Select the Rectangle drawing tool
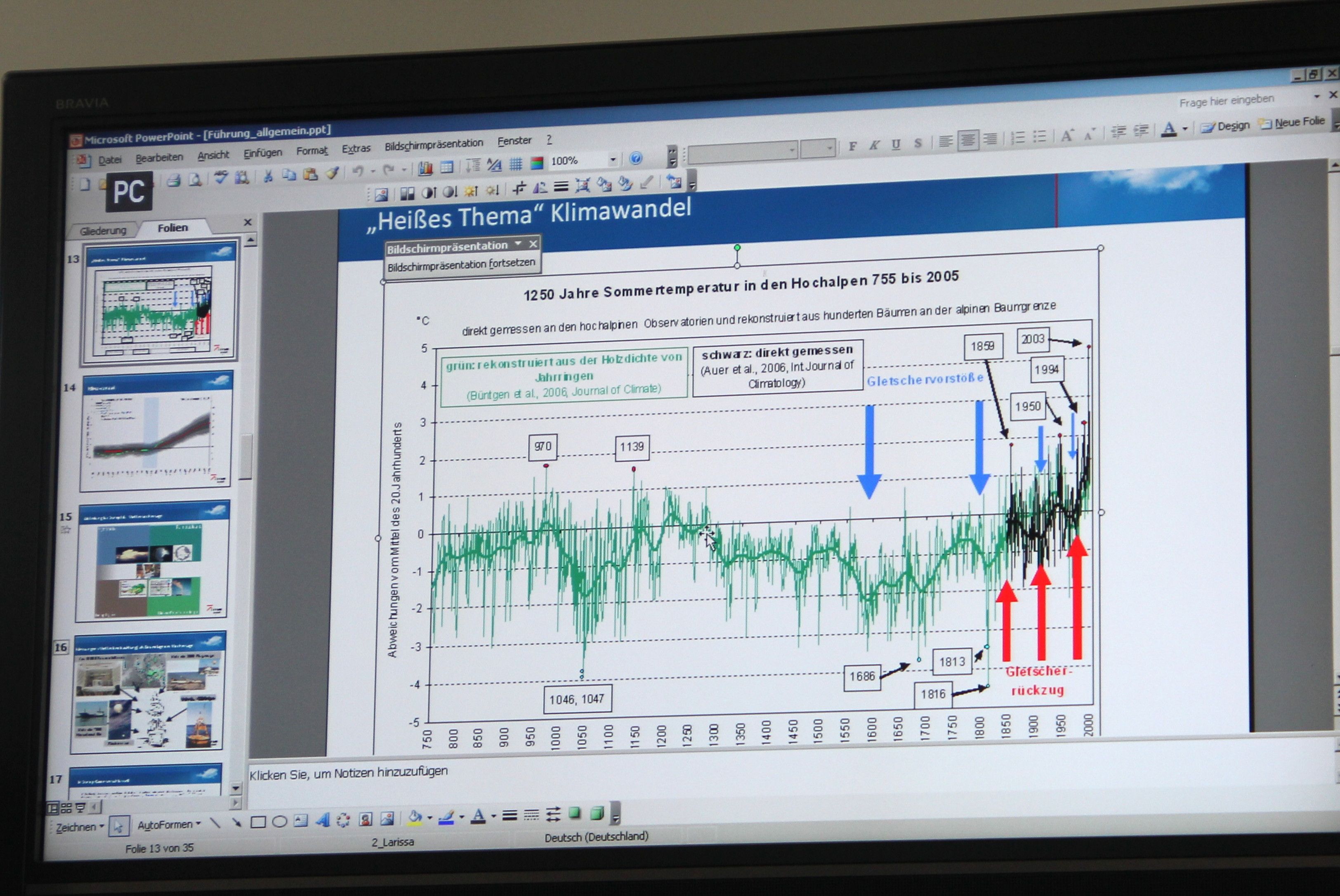The height and width of the screenshot is (896, 1340). pyautogui.click(x=258, y=822)
